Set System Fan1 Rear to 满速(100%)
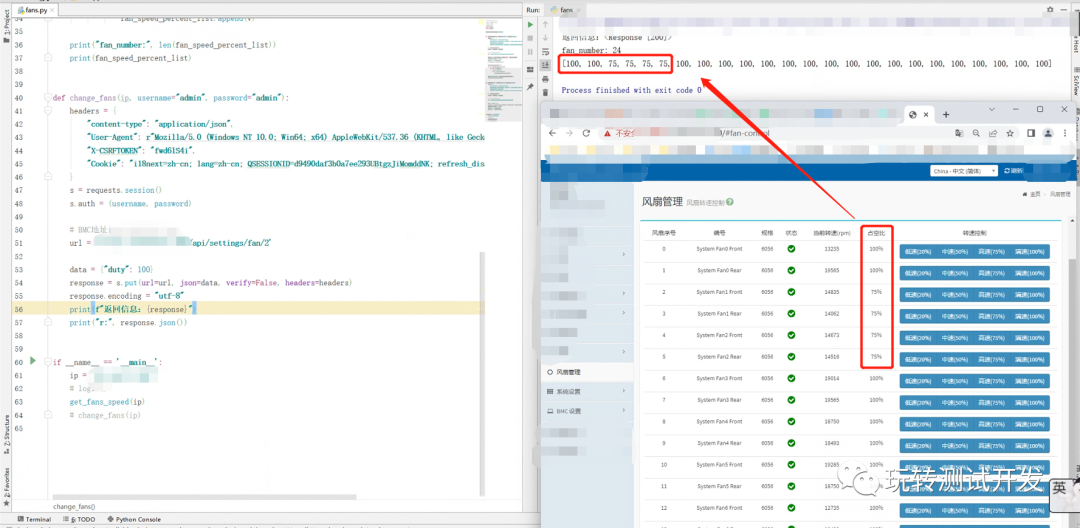 pos(1029,315)
